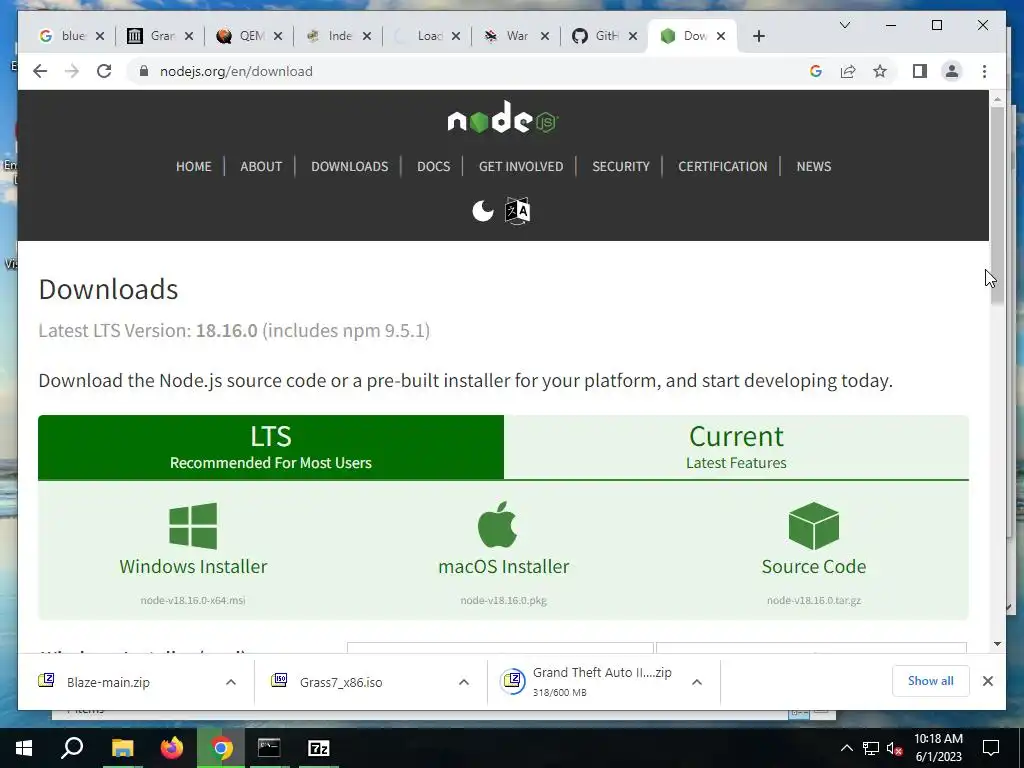
Task: Bookmark this page with the star
Action: pos(880,71)
